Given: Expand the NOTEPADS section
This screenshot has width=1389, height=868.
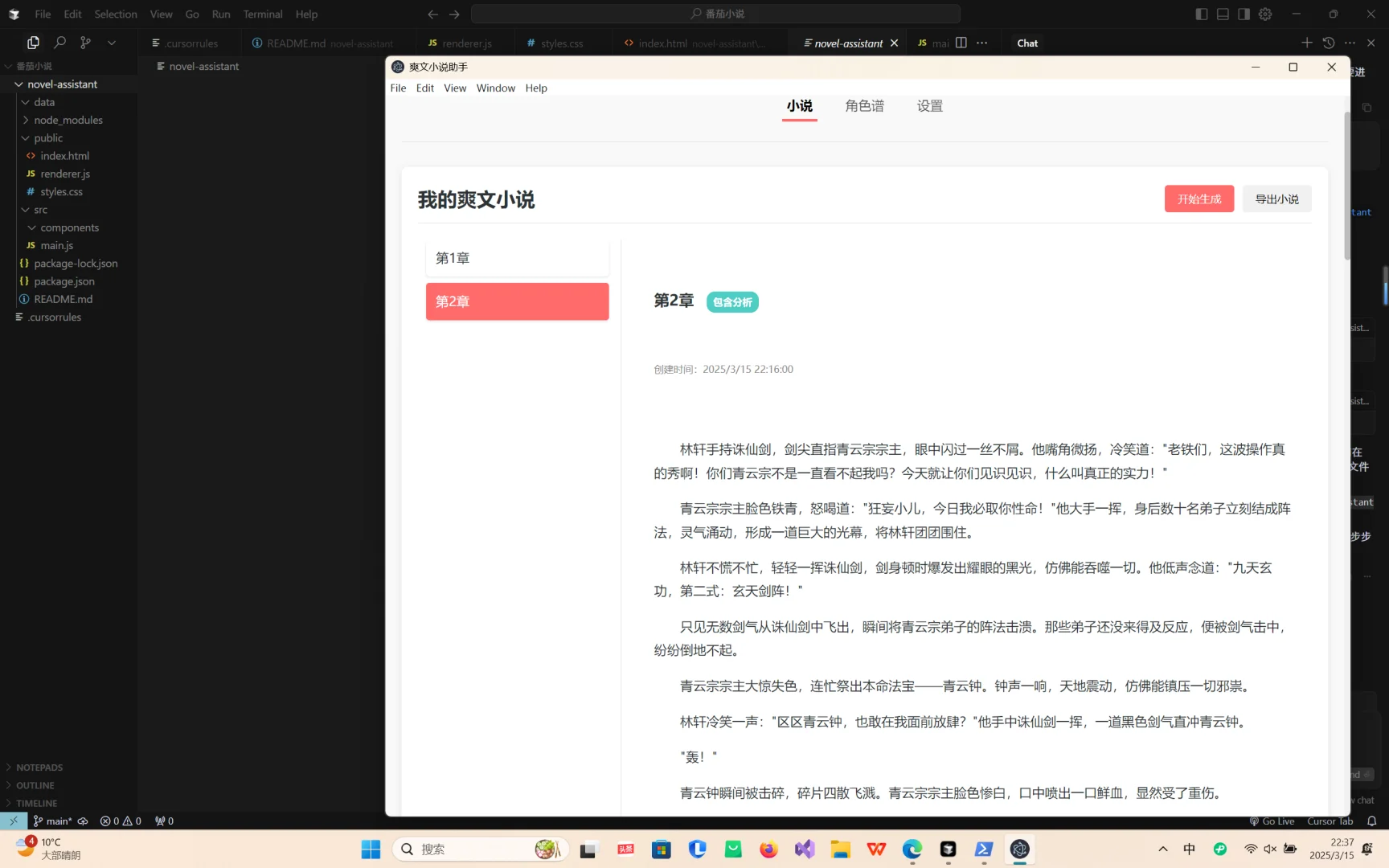Looking at the screenshot, I should point(39,768).
